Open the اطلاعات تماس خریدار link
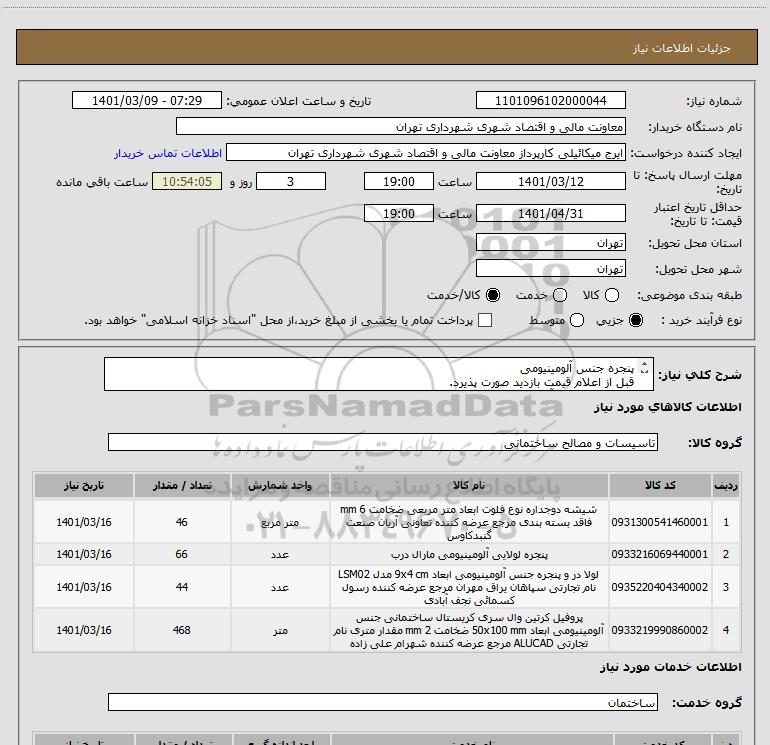 click(168, 153)
